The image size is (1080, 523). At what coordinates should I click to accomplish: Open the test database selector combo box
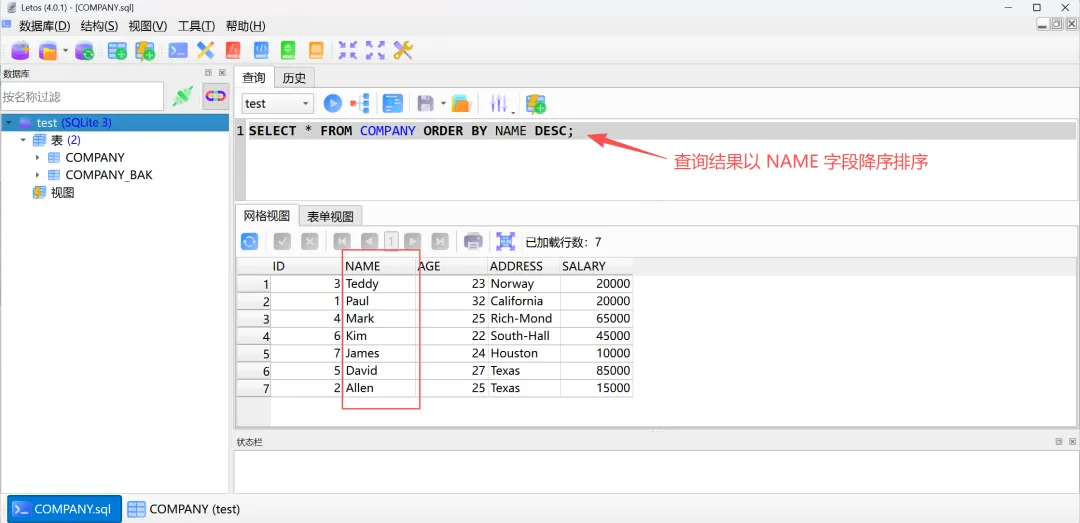(278, 103)
